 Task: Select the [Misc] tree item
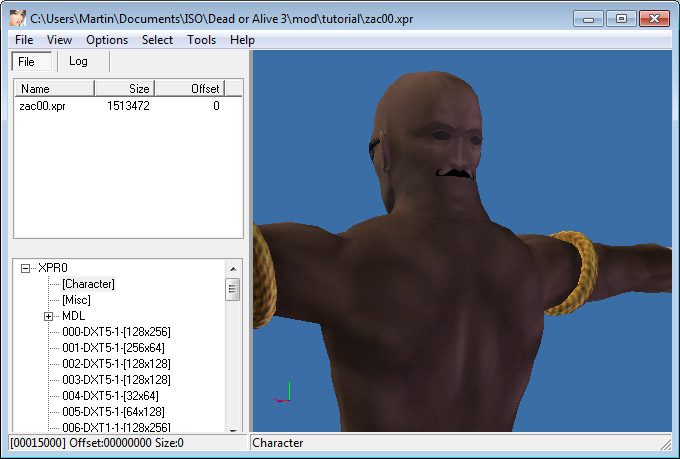pyautogui.click(x=76, y=300)
